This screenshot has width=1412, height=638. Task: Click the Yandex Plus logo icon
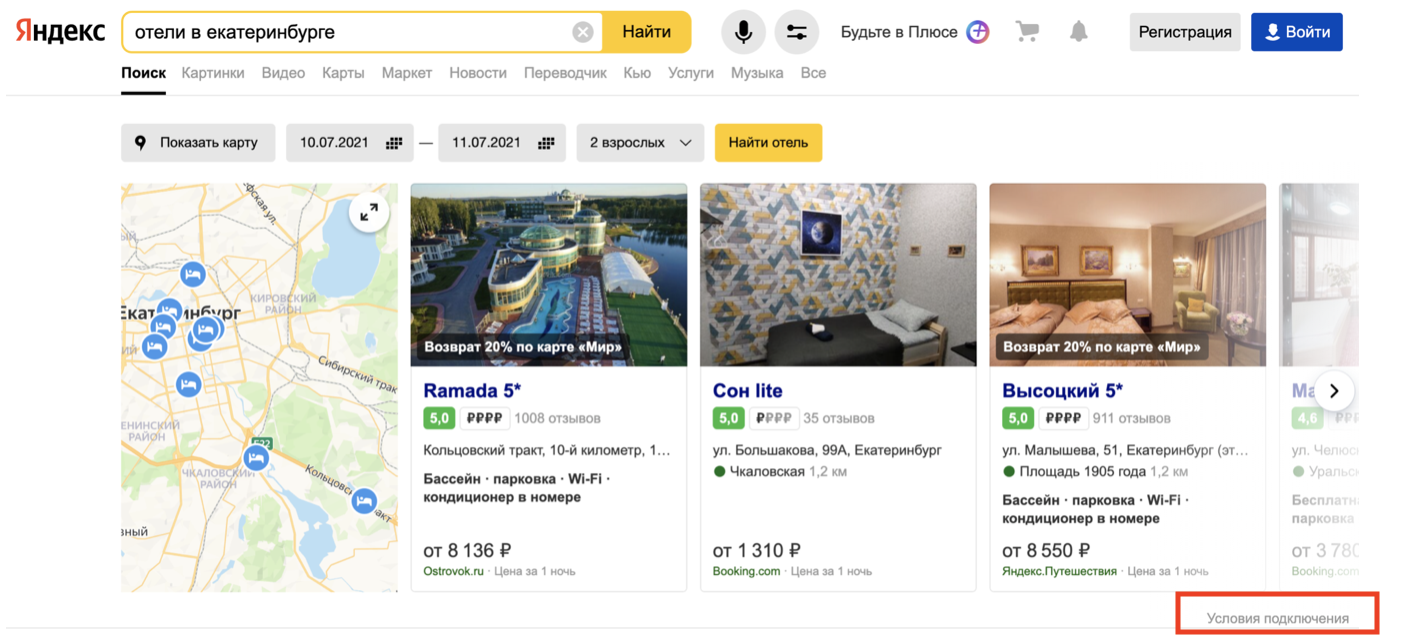[x=978, y=32]
